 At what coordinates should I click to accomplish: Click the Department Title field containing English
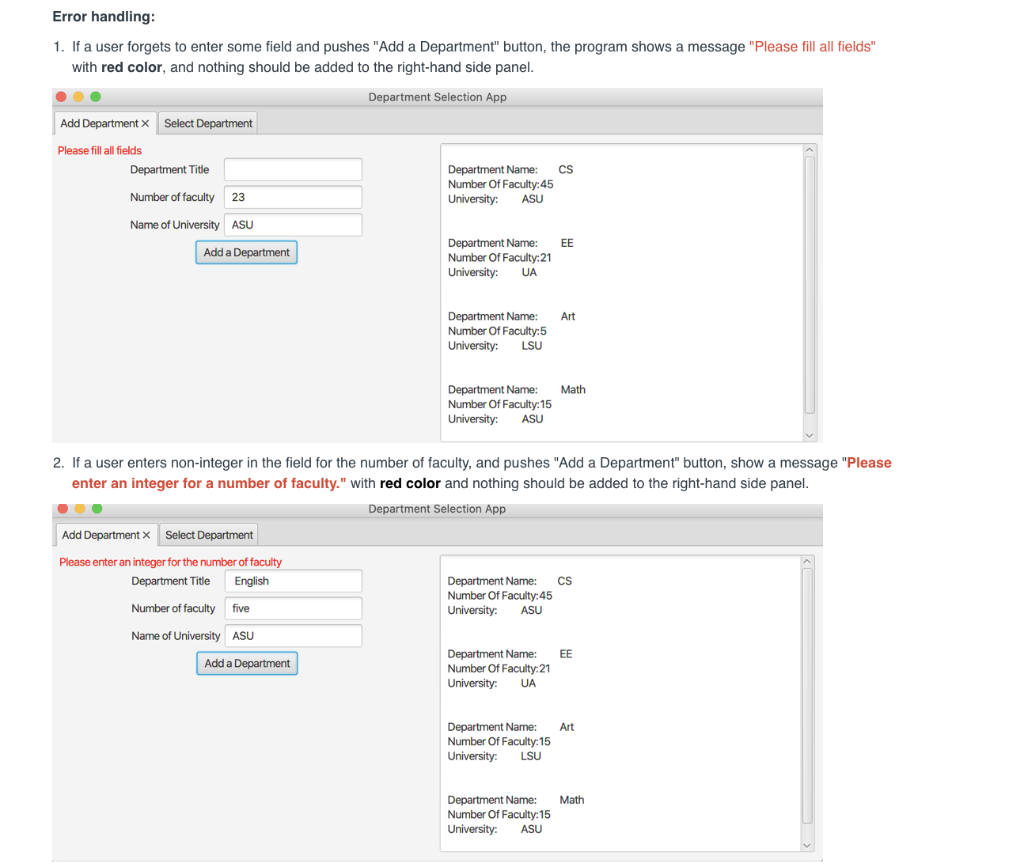point(293,581)
